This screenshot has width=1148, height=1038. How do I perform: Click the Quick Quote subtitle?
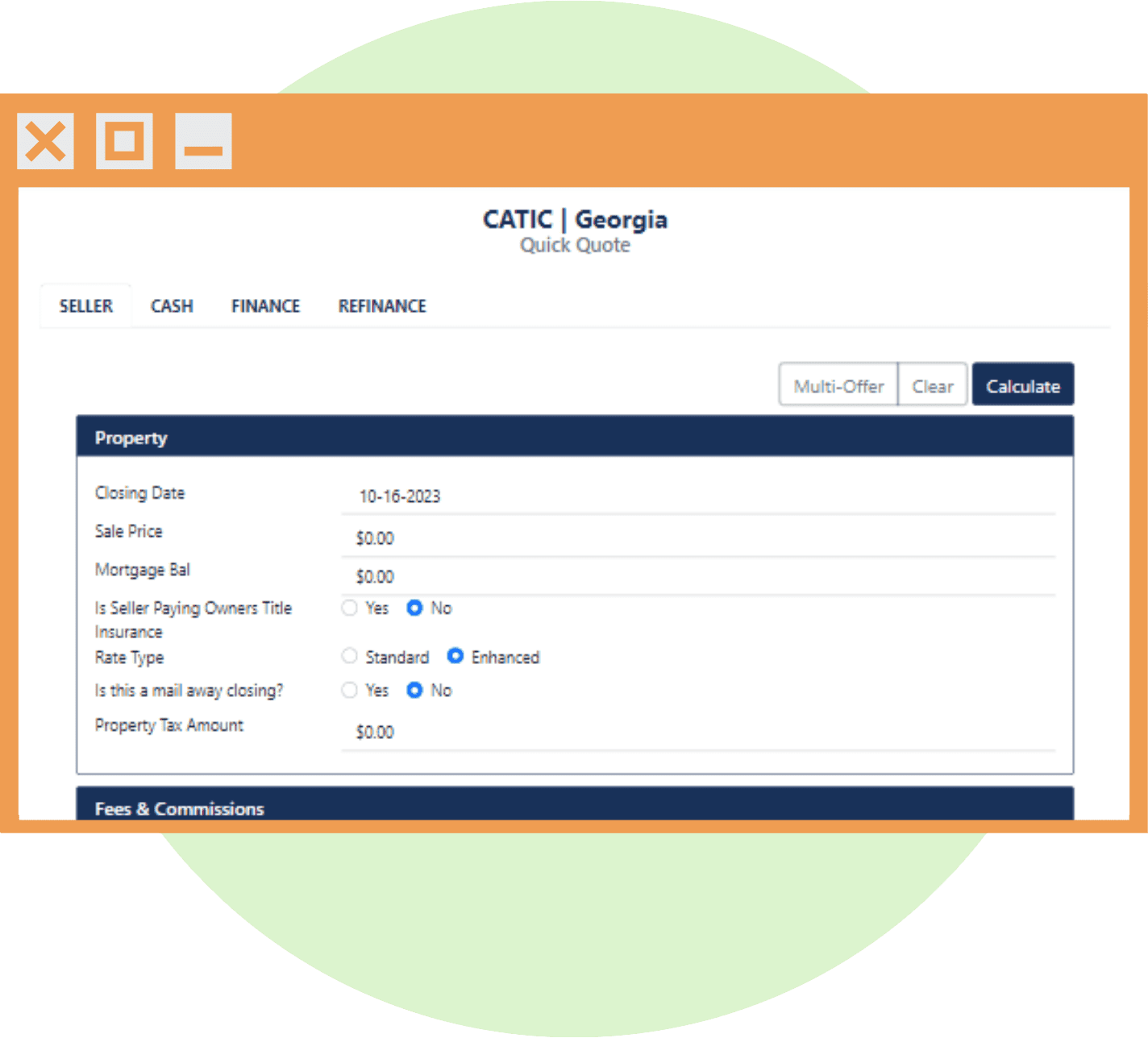575,245
